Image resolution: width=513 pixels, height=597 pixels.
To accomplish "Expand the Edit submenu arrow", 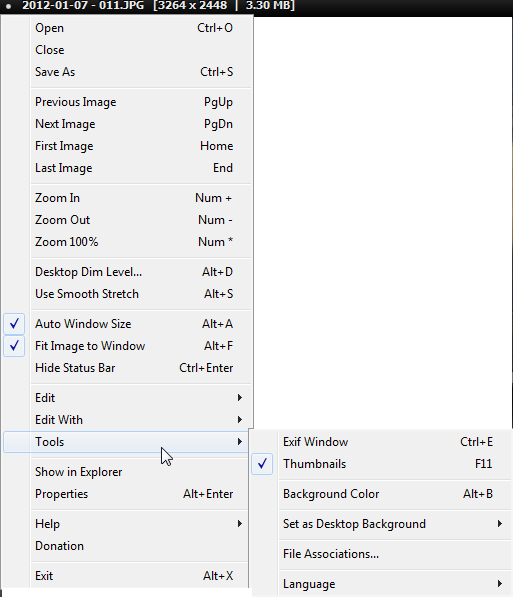I will coord(240,398).
